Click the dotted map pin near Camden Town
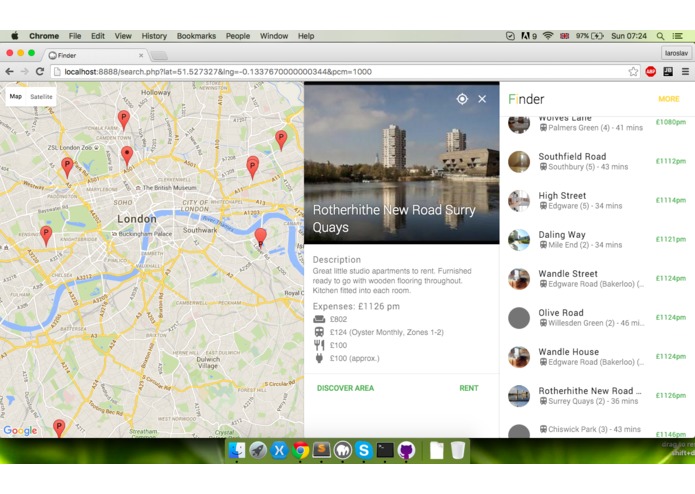 127,156
